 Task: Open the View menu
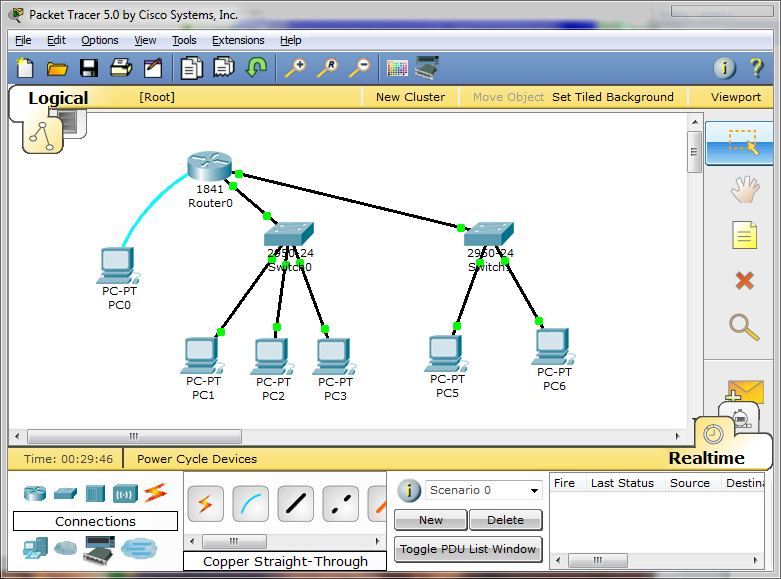point(145,40)
